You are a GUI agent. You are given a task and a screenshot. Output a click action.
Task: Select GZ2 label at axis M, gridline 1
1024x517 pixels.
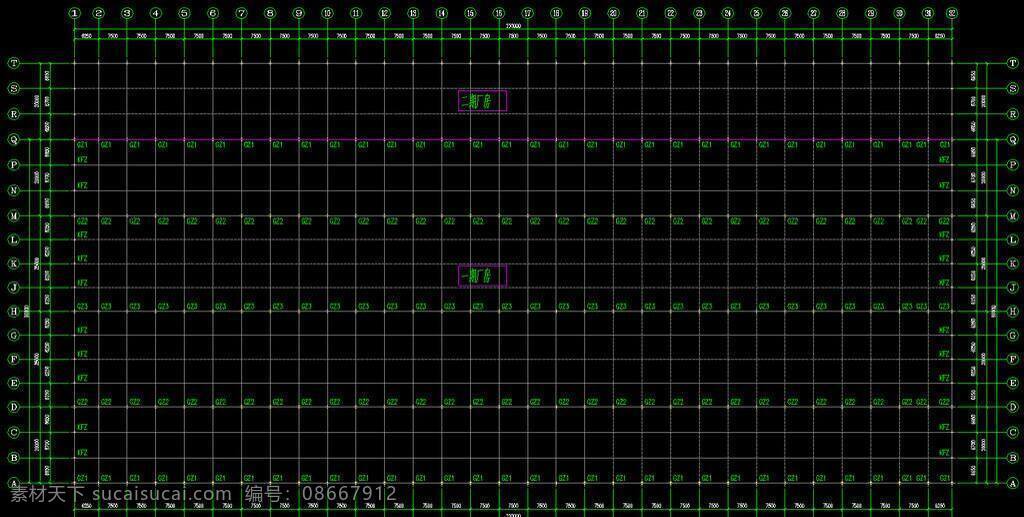click(x=82, y=221)
